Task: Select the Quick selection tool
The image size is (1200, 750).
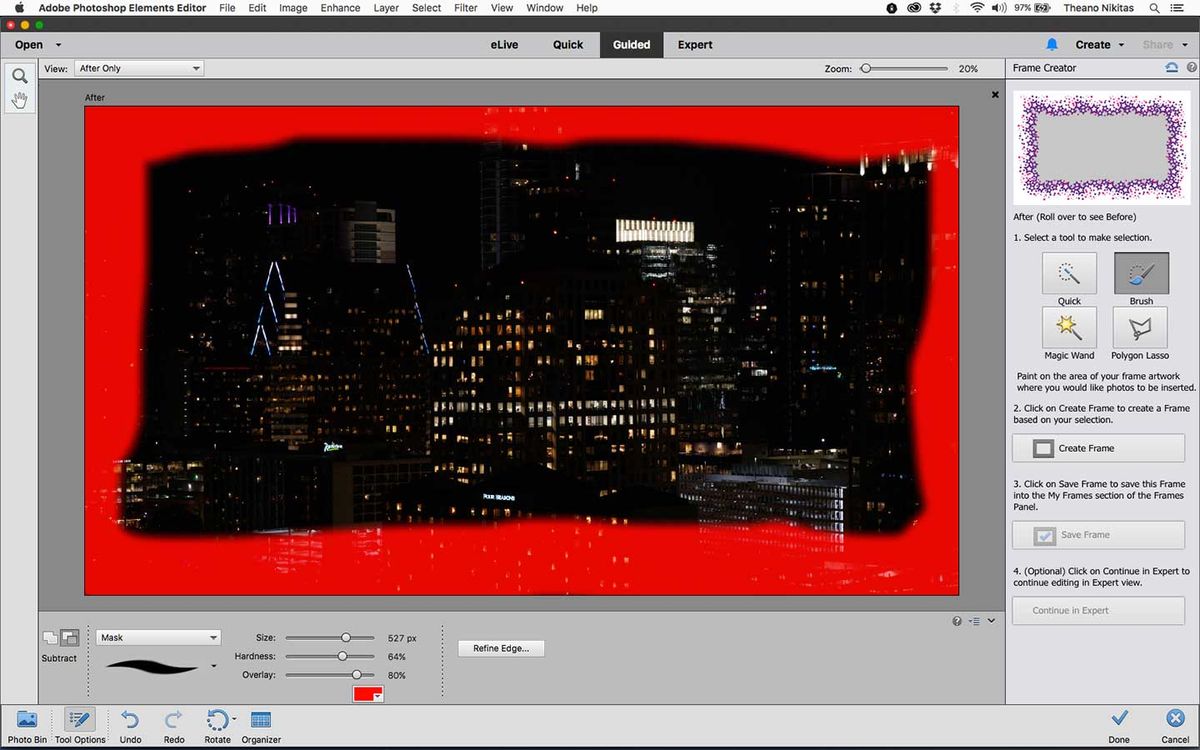Action: pos(1068,273)
